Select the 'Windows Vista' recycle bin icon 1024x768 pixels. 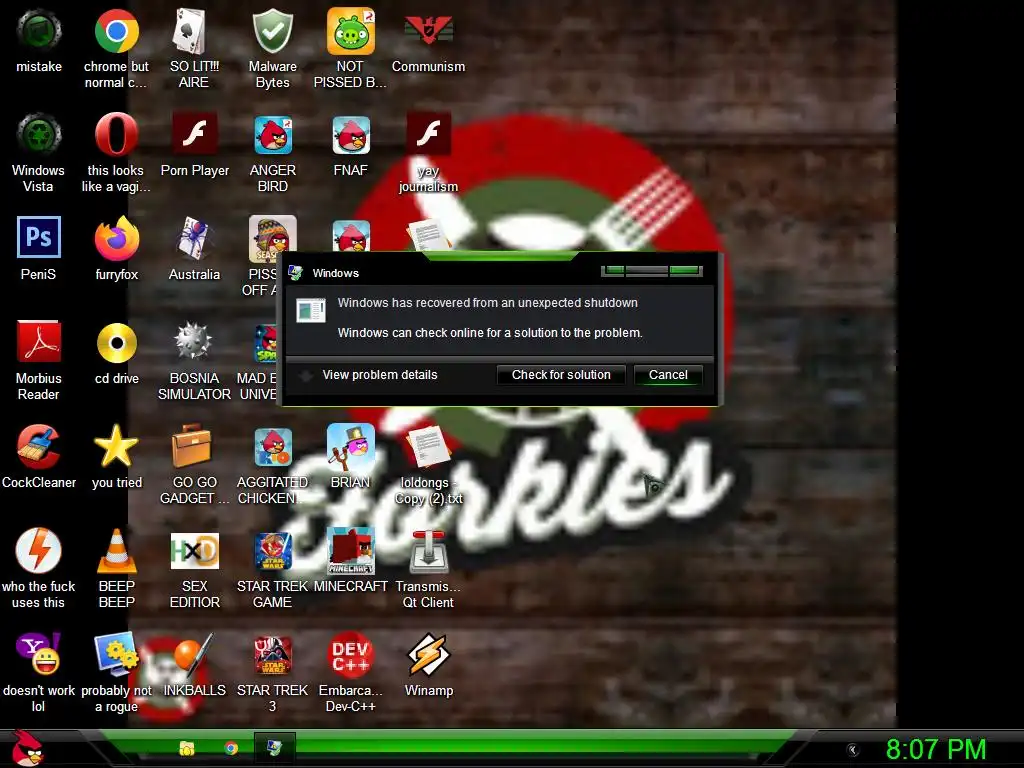click(x=39, y=135)
